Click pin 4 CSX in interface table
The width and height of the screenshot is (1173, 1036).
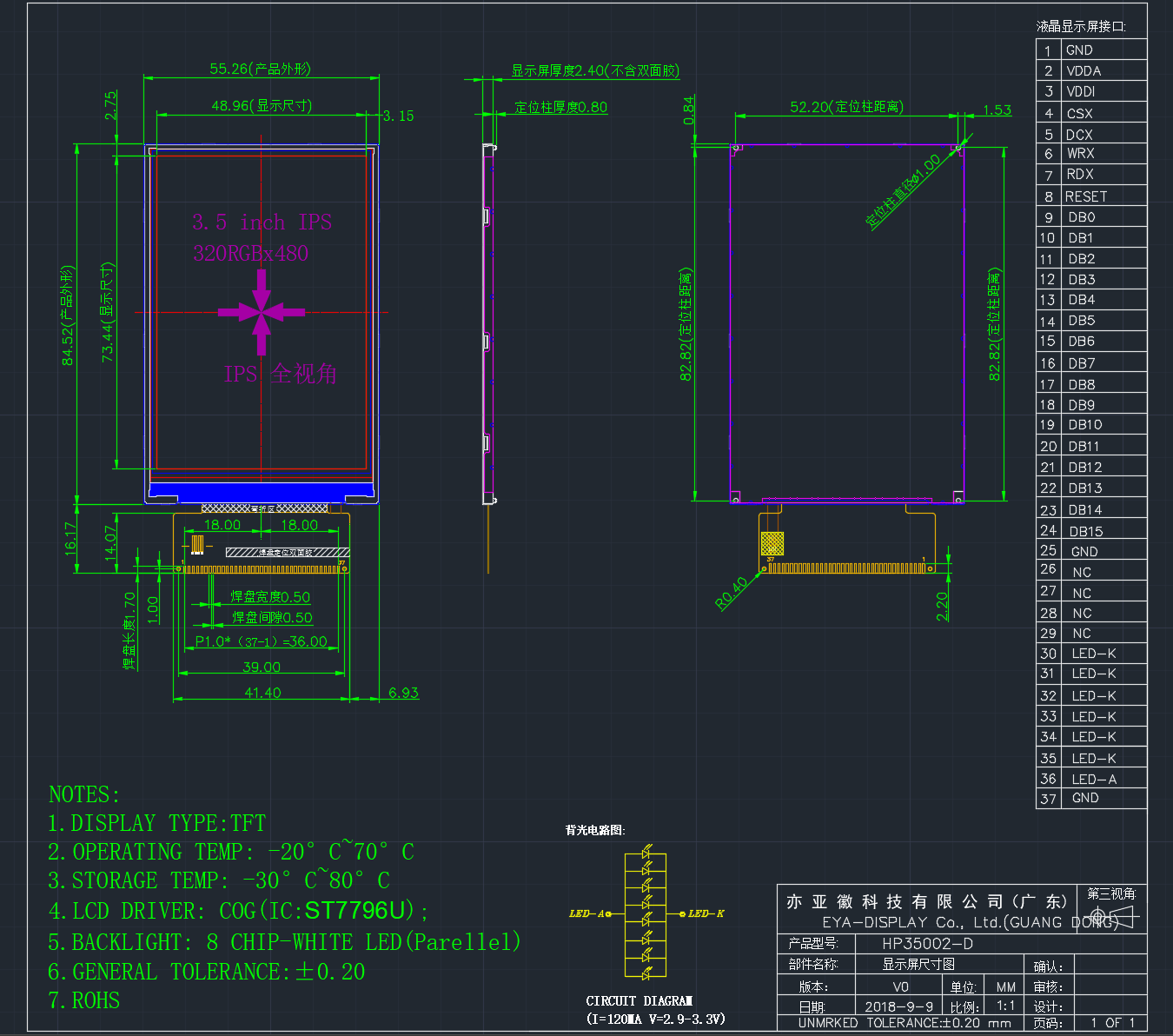[1091, 113]
